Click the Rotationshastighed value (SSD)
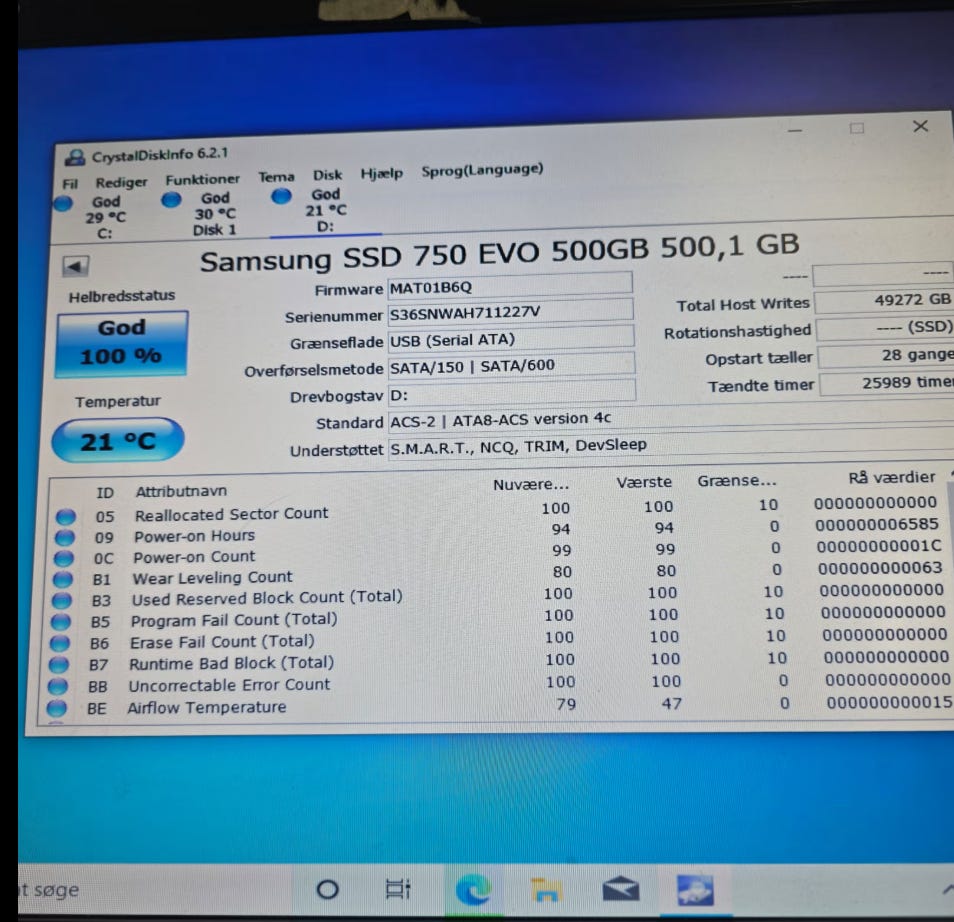The height and width of the screenshot is (922, 954). click(885, 328)
